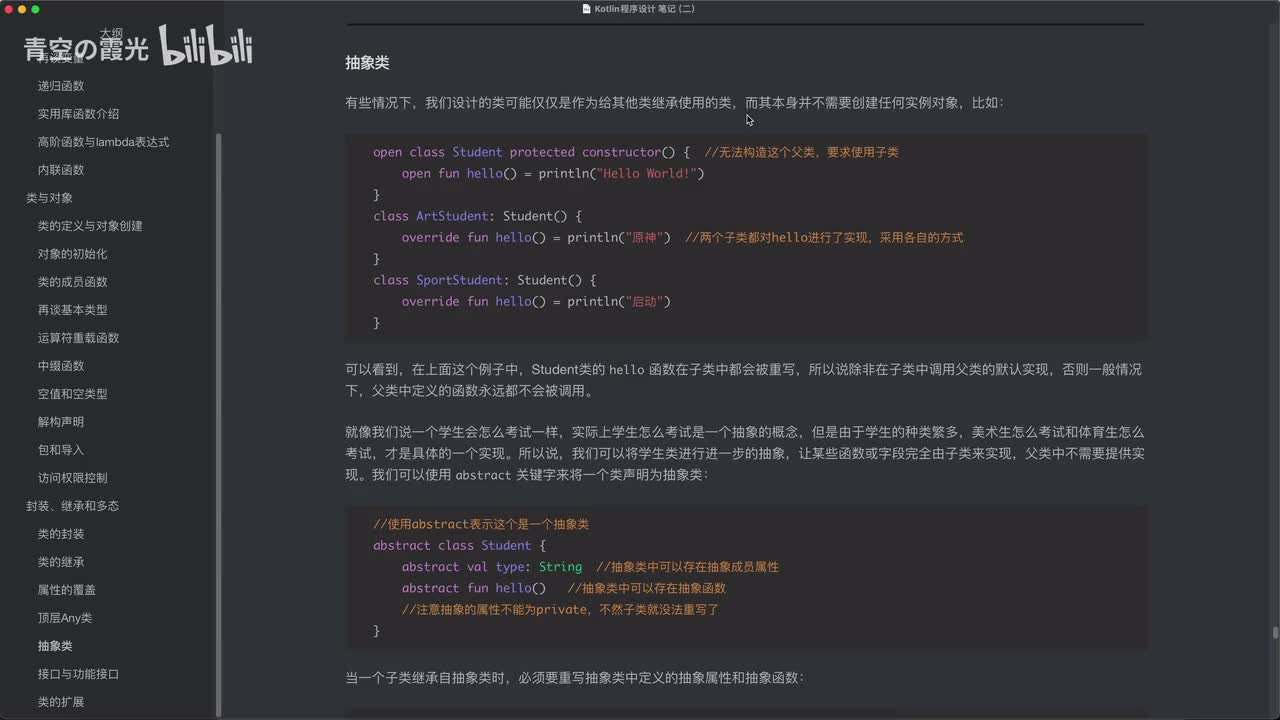Viewport: 1280px width, 720px height.
Task: Select the highlighted 抽象类 outline entry
Action: [x=55, y=646]
